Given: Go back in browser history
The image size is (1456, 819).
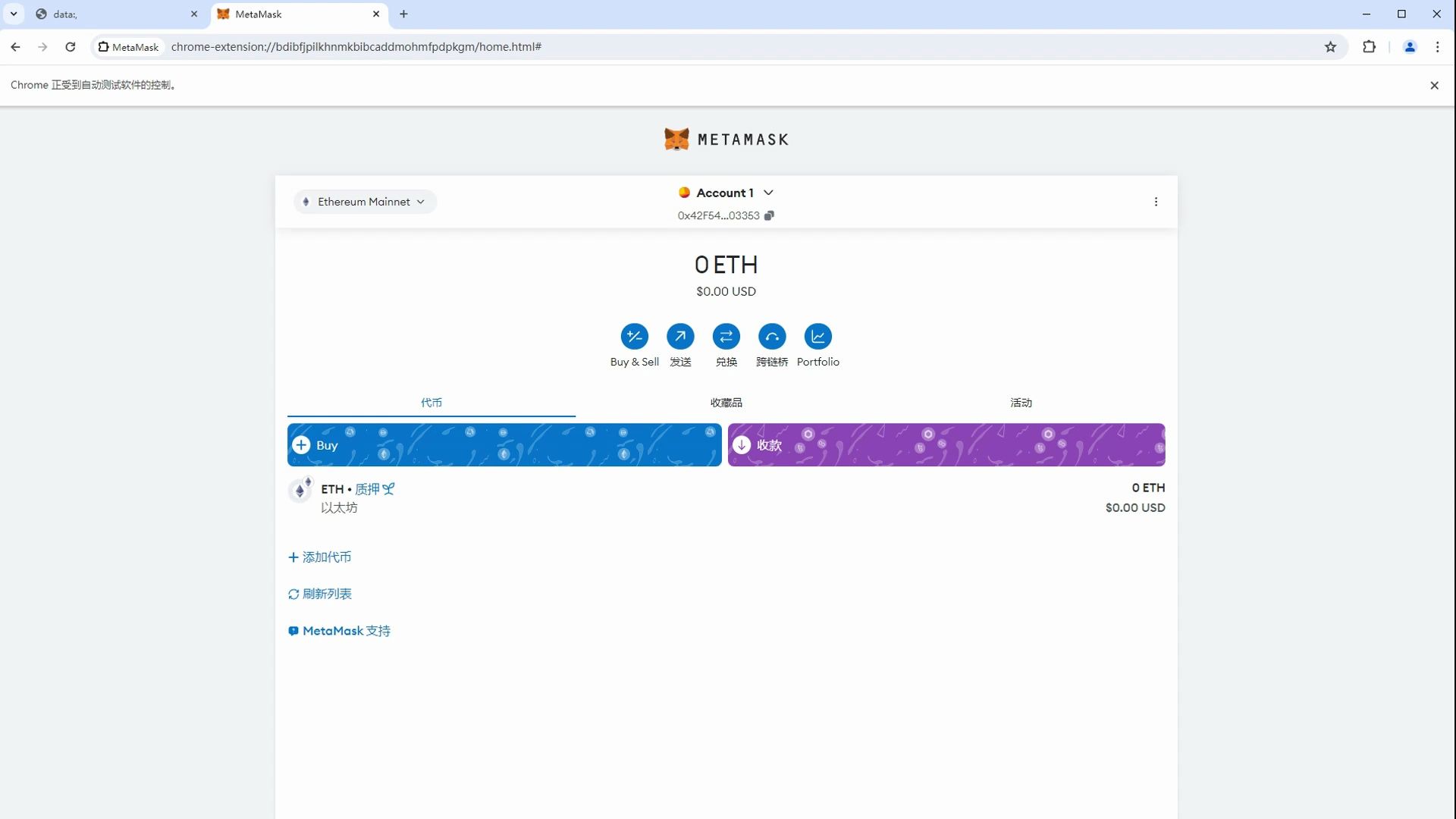Looking at the screenshot, I should pyautogui.click(x=15, y=47).
